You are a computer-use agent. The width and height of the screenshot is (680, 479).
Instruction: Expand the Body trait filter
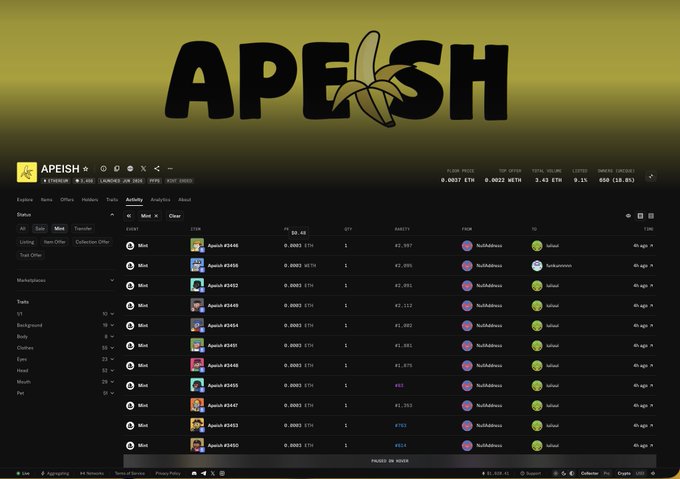point(65,336)
